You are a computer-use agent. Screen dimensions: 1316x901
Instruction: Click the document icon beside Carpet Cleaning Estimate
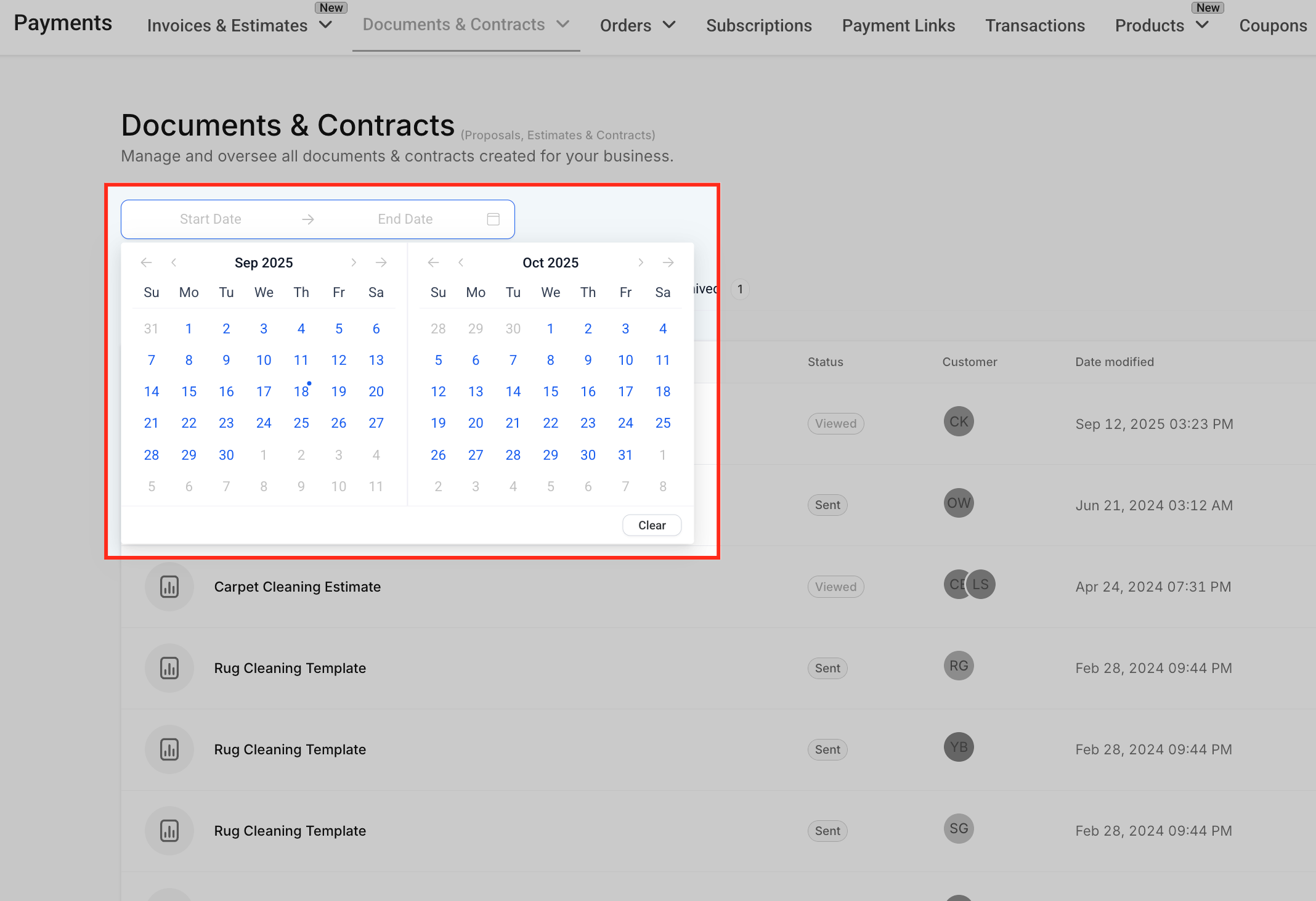coord(169,587)
